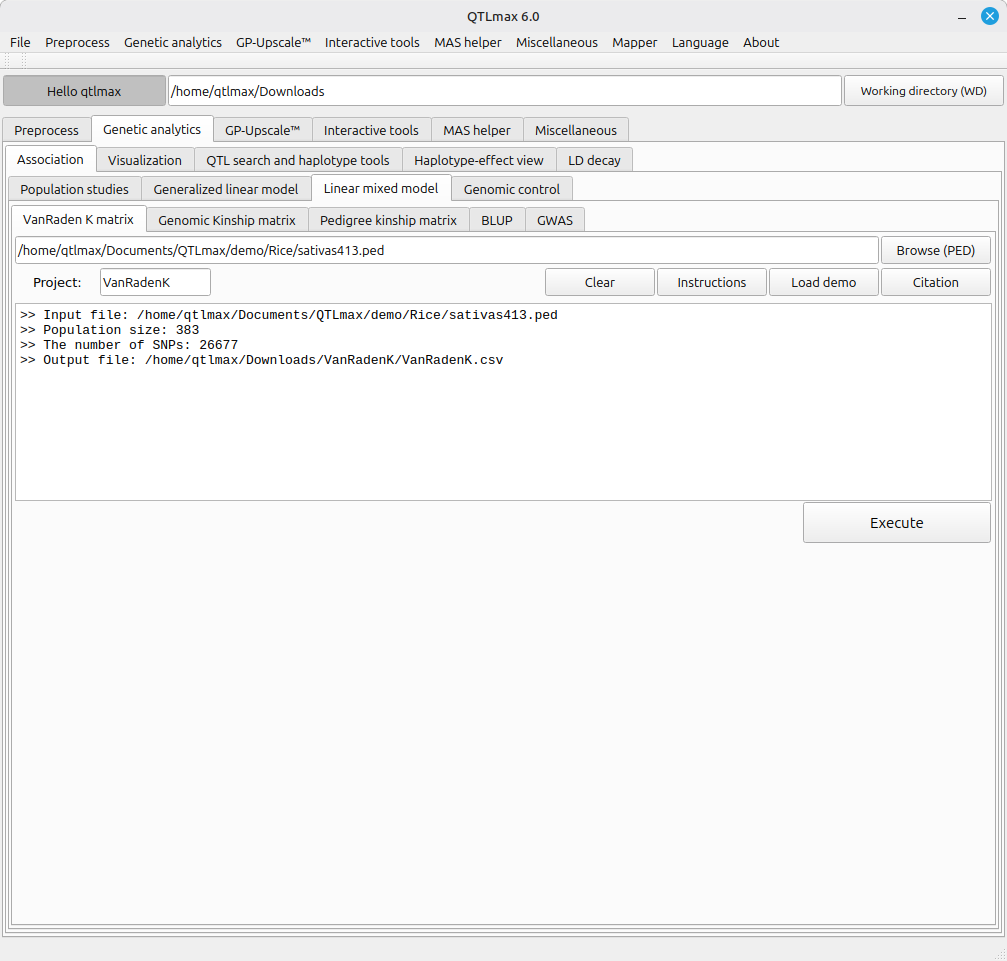Open the Citation information
The height and width of the screenshot is (961, 1007).
click(935, 282)
